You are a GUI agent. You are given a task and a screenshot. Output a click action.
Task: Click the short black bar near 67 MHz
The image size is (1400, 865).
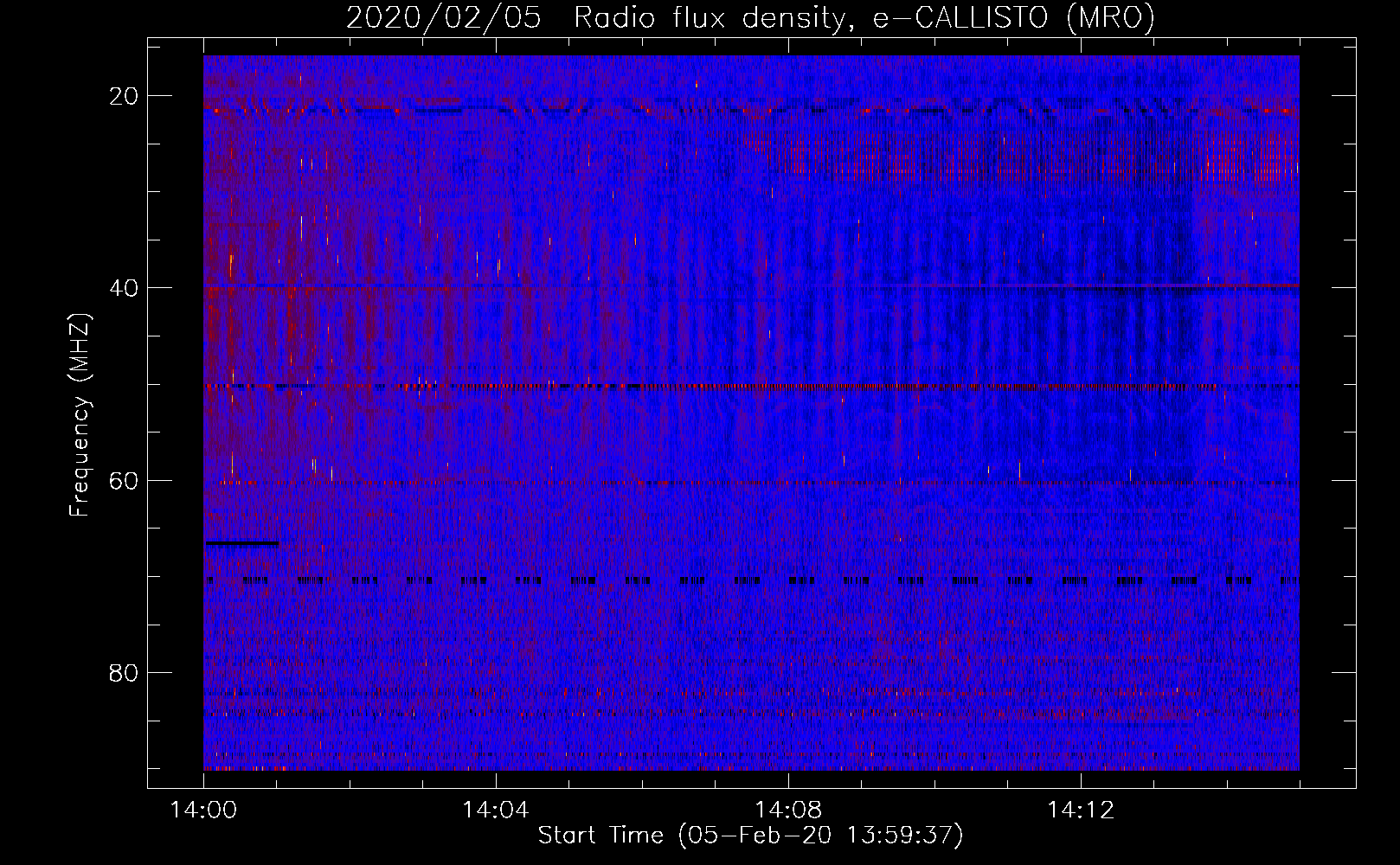click(241, 543)
